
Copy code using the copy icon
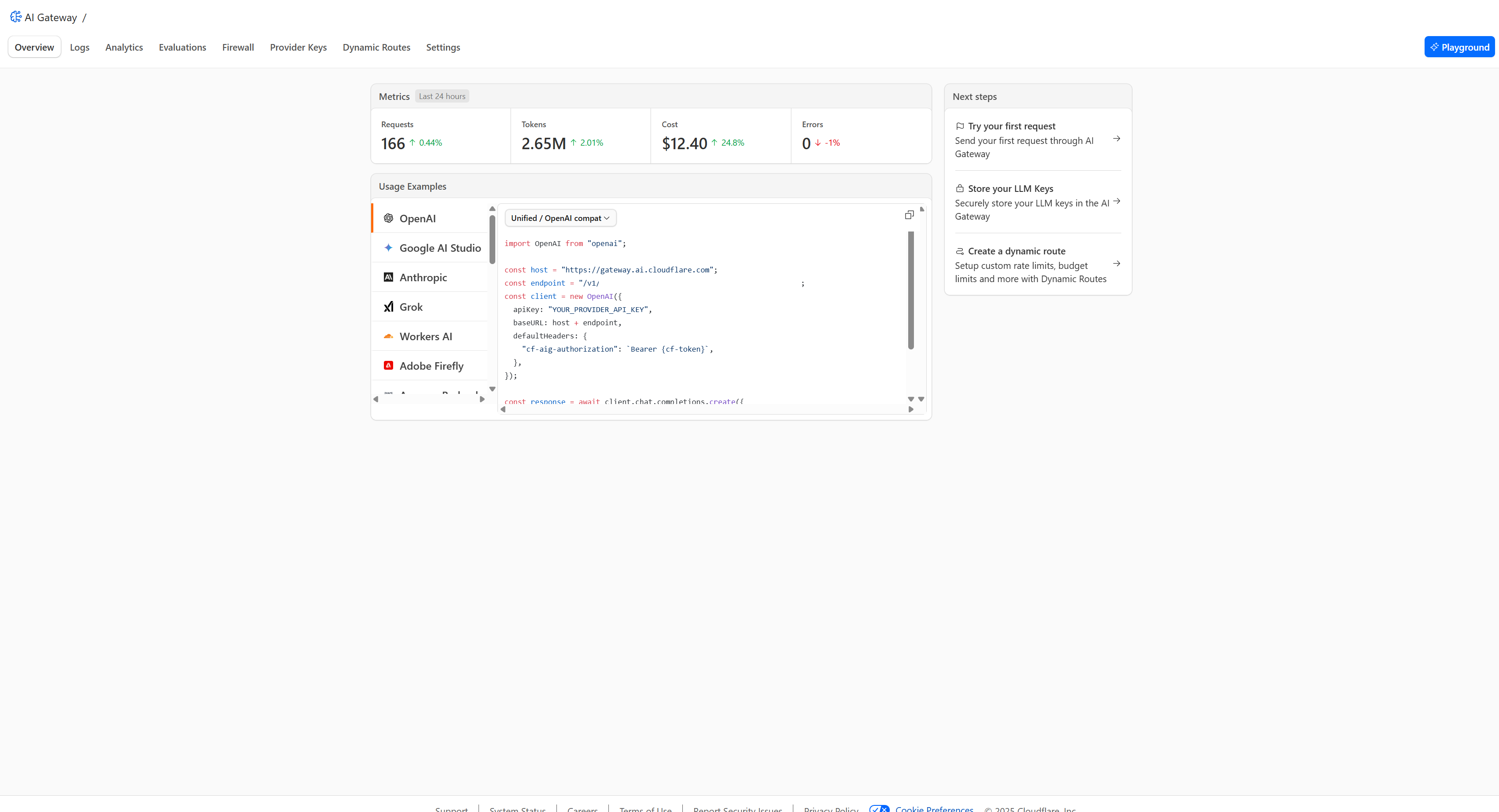909,215
